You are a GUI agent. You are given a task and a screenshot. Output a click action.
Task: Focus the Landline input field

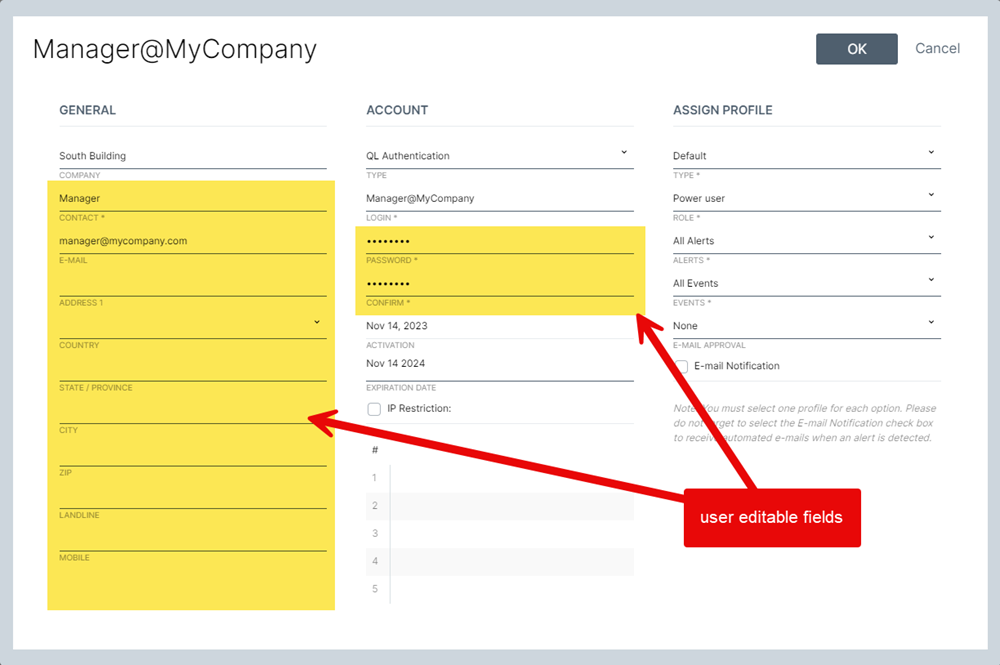pos(193,497)
